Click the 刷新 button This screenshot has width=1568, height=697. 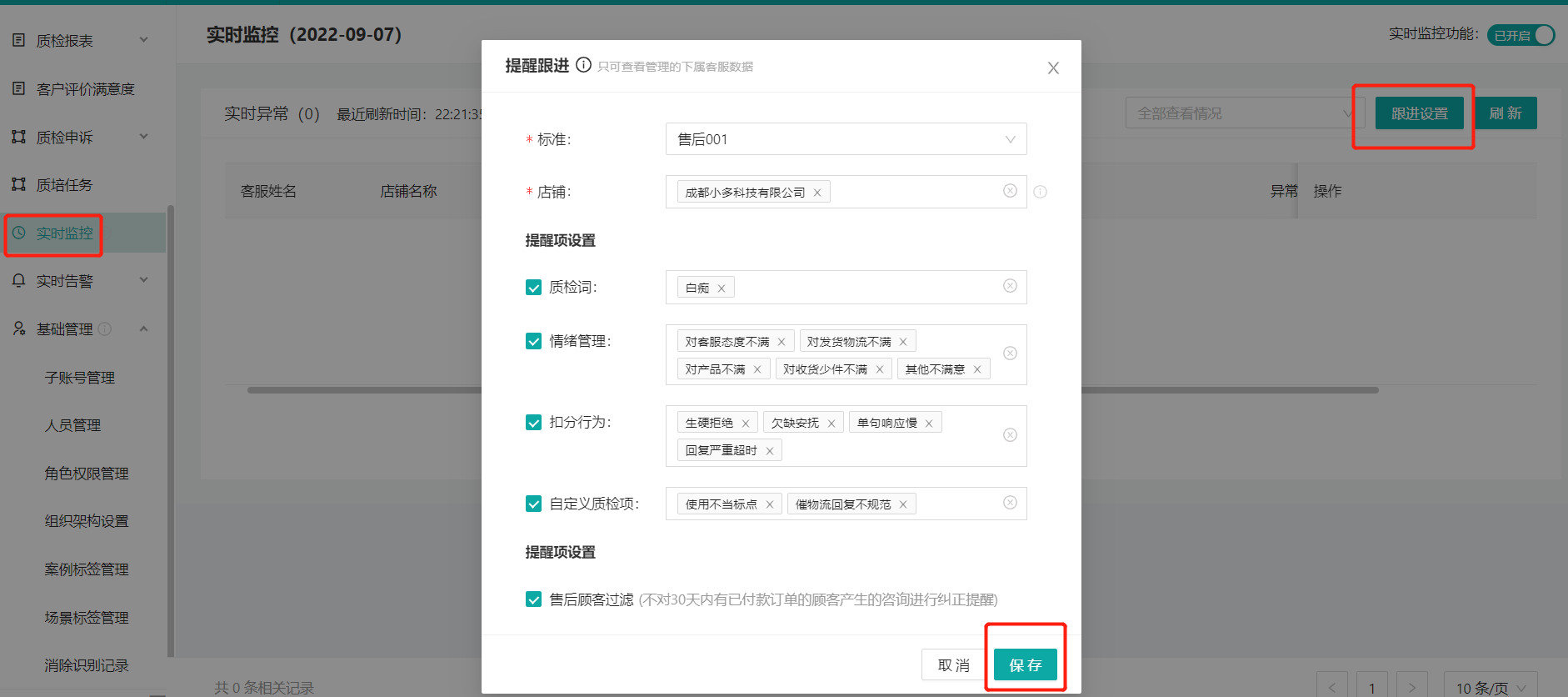click(1506, 113)
